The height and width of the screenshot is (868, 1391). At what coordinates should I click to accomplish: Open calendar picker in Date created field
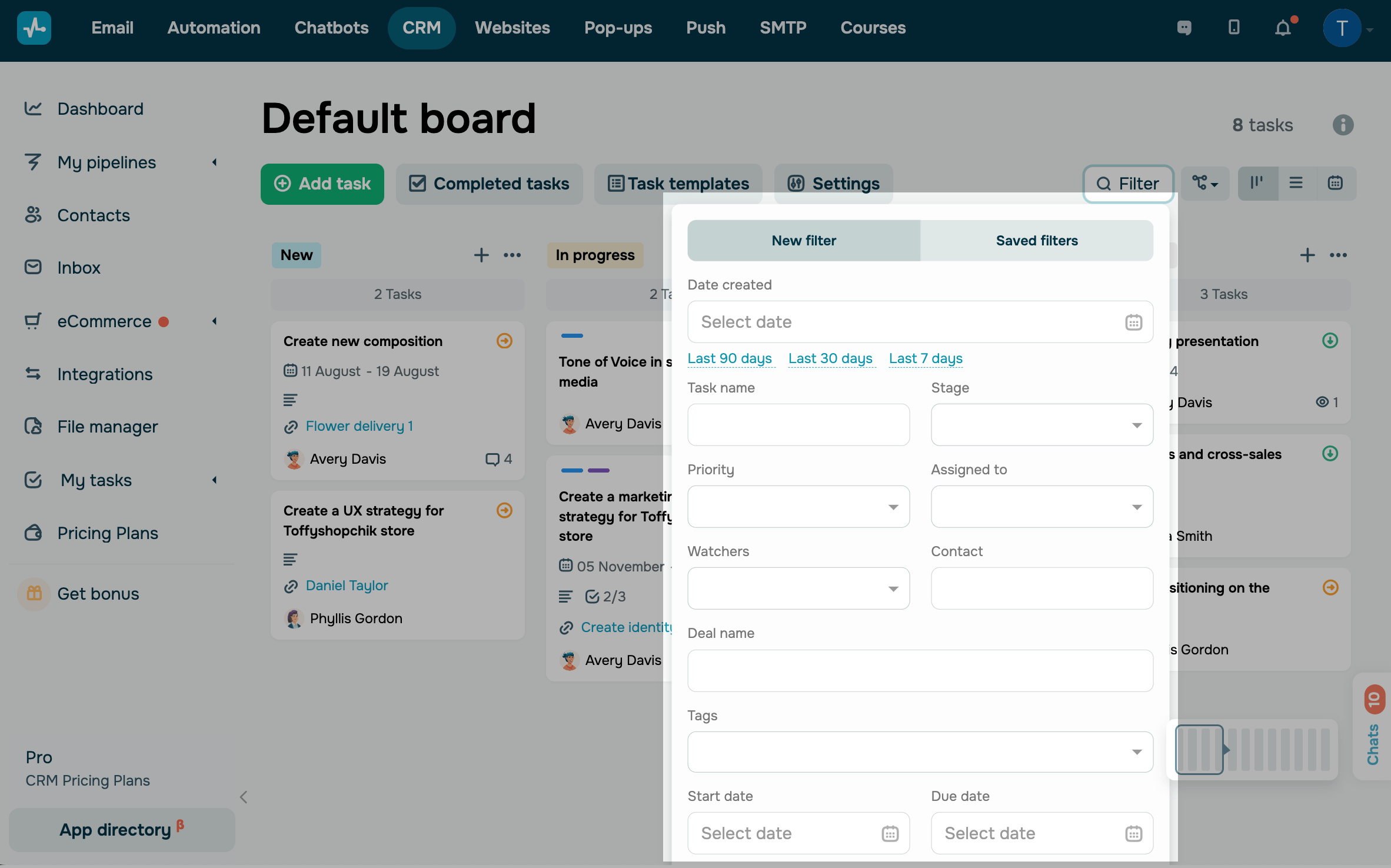click(1133, 322)
